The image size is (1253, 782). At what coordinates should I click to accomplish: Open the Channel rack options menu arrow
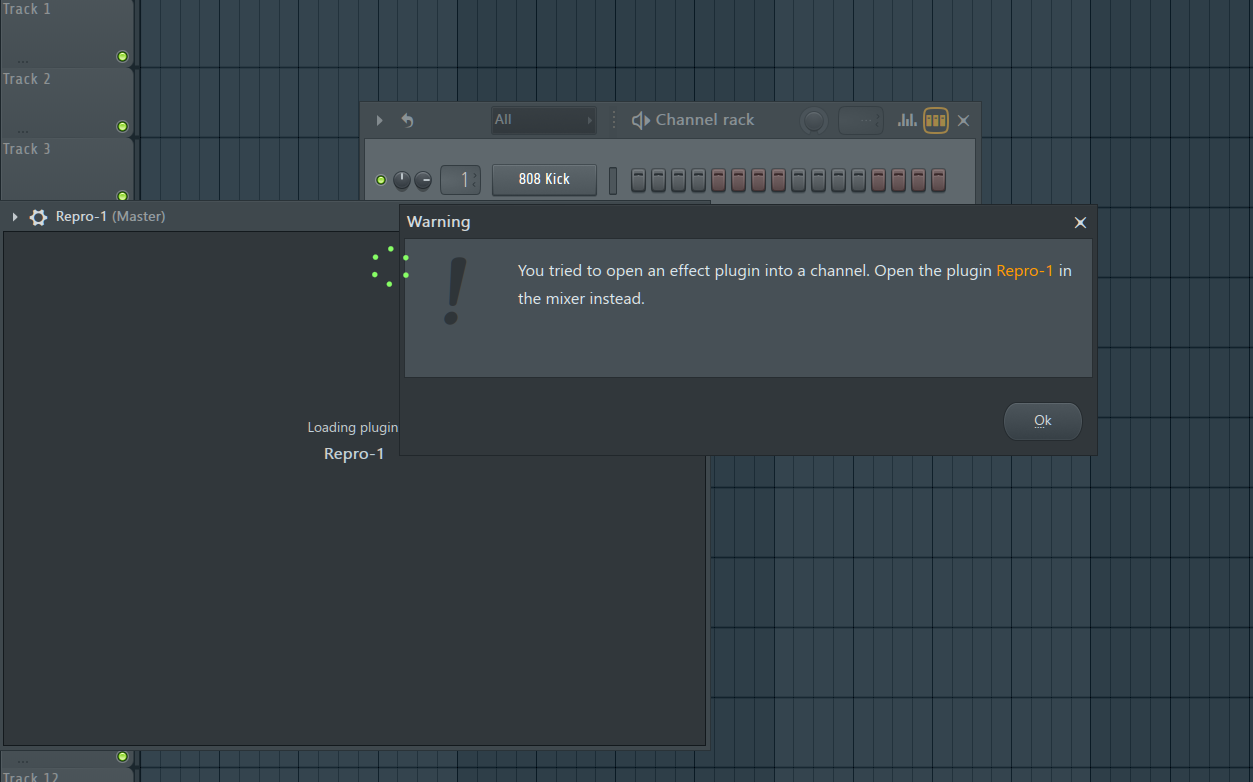[379, 120]
